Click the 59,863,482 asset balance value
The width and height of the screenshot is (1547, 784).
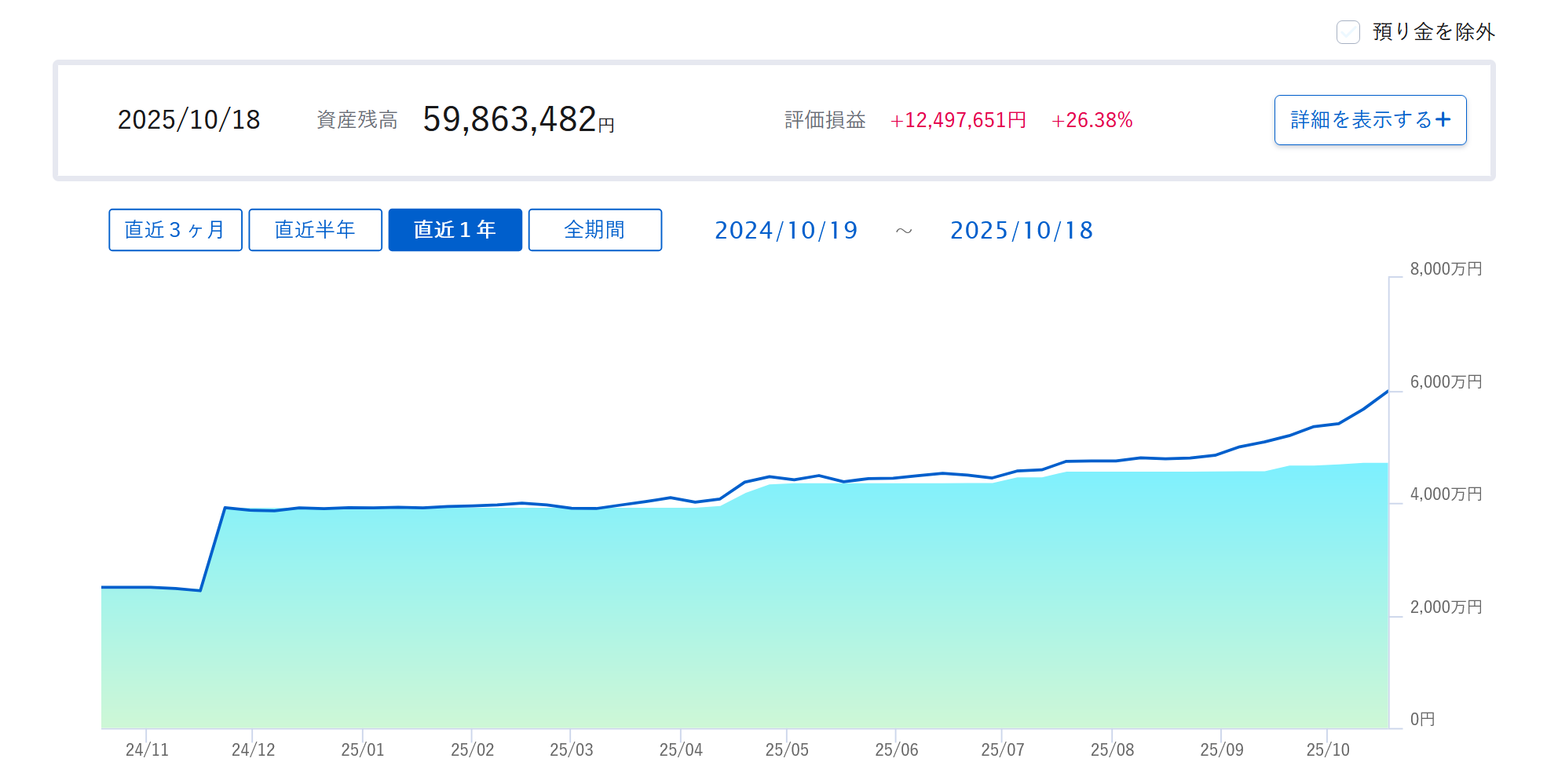pyautogui.click(x=510, y=120)
